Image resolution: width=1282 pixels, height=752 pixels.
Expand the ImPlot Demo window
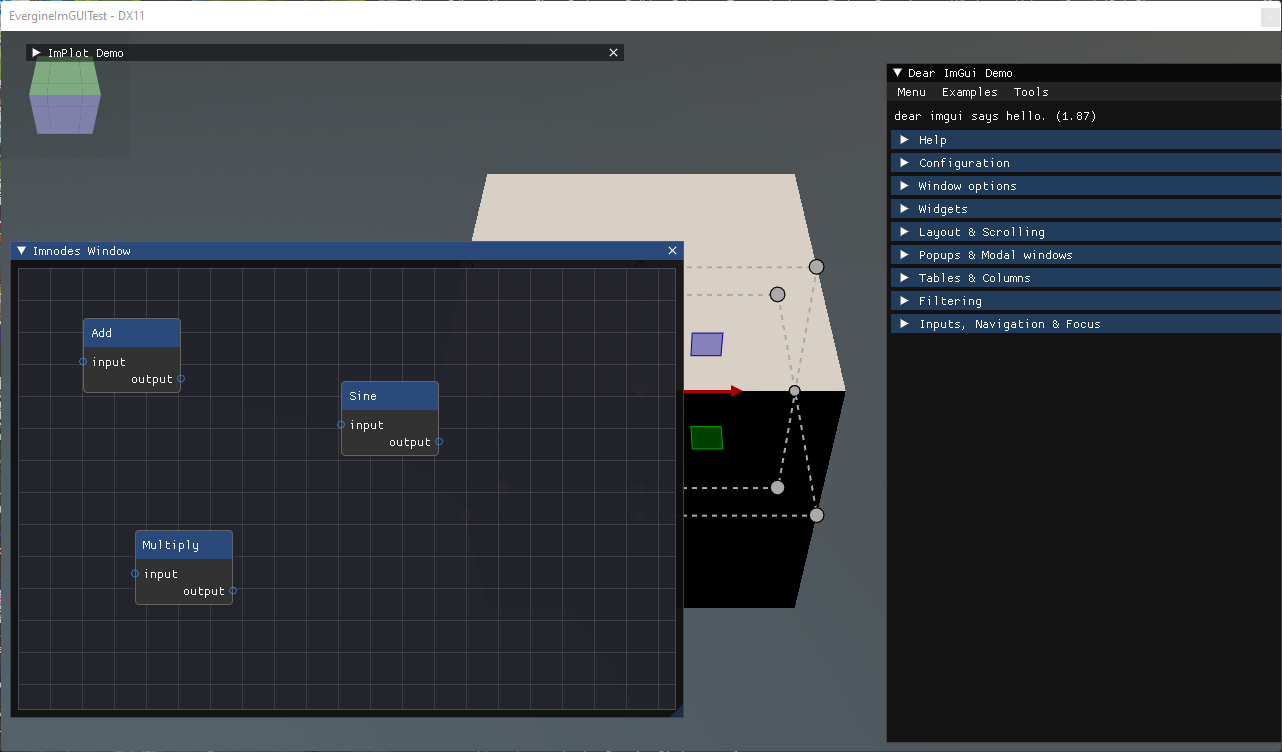[37, 53]
